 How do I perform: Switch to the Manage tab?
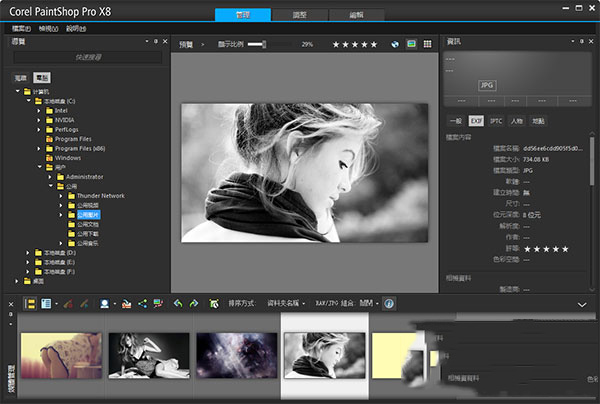[x=243, y=15]
